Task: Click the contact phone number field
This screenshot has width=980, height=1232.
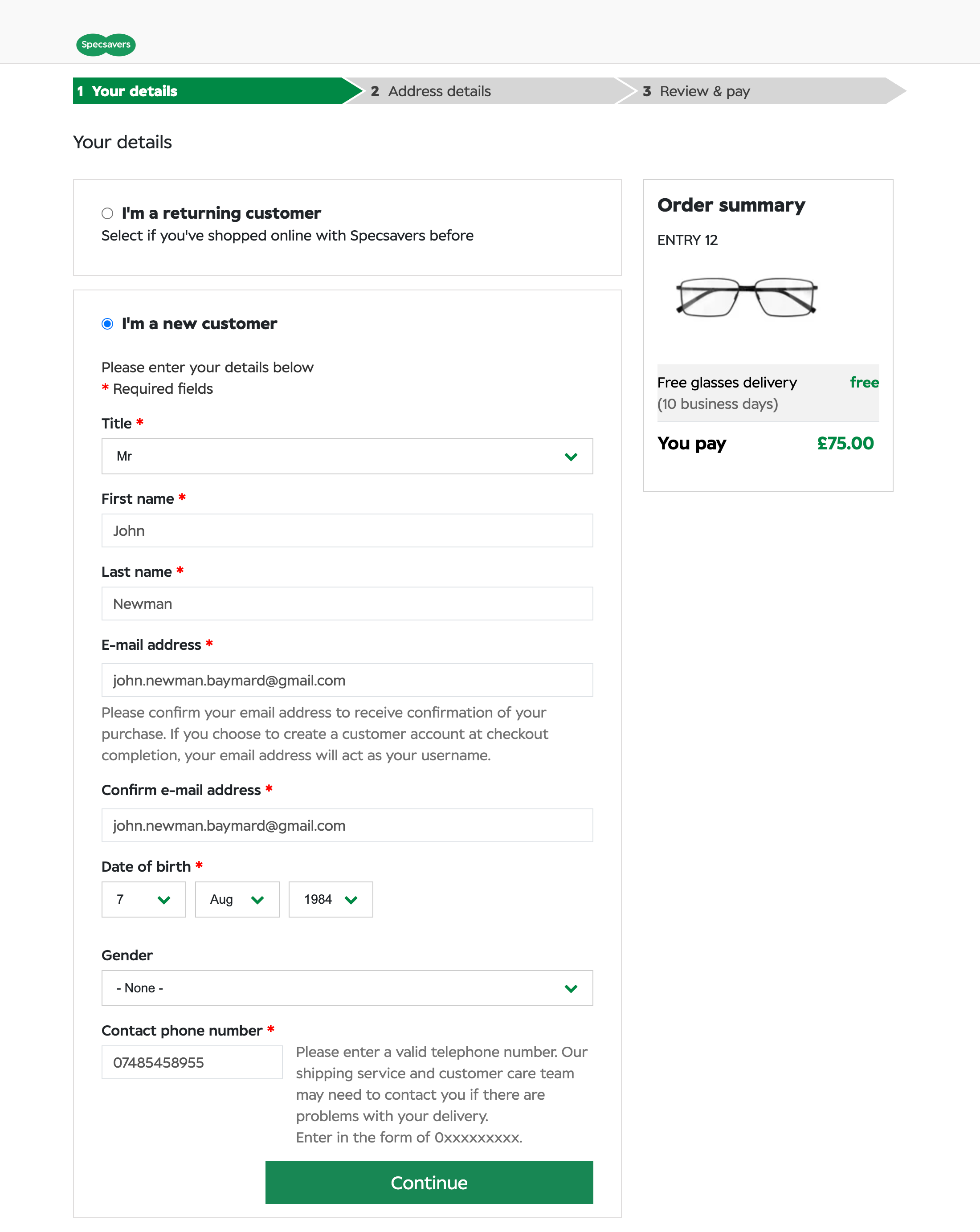Action: point(192,1062)
